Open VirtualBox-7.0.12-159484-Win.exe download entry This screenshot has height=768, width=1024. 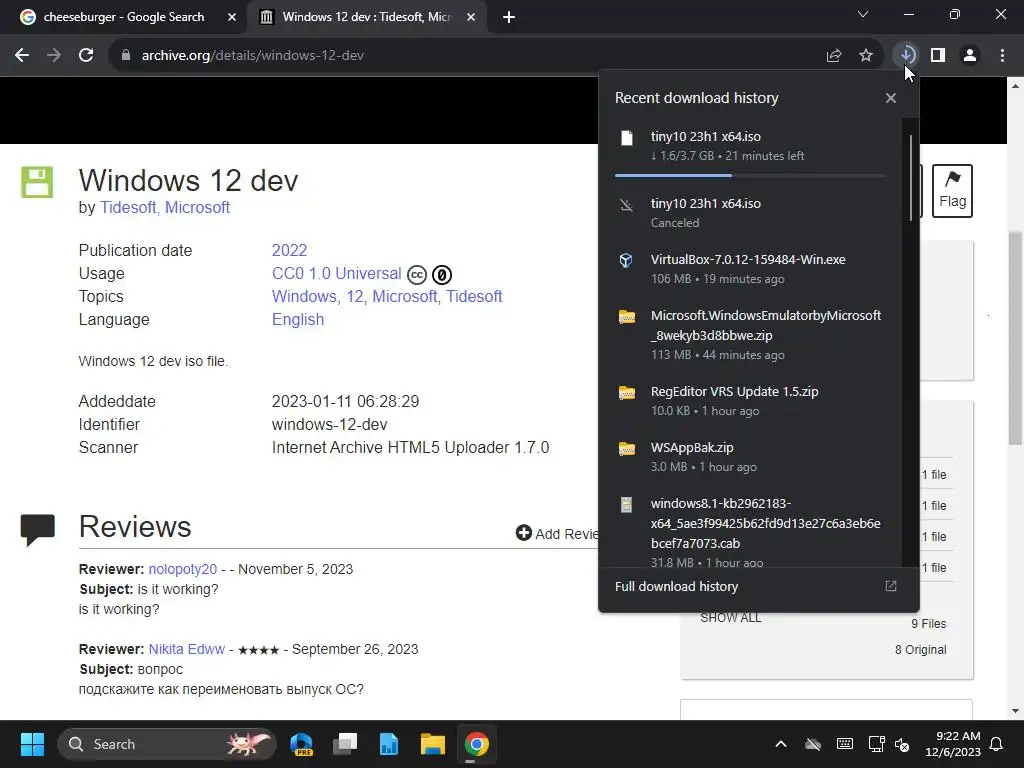click(x=750, y=269)
